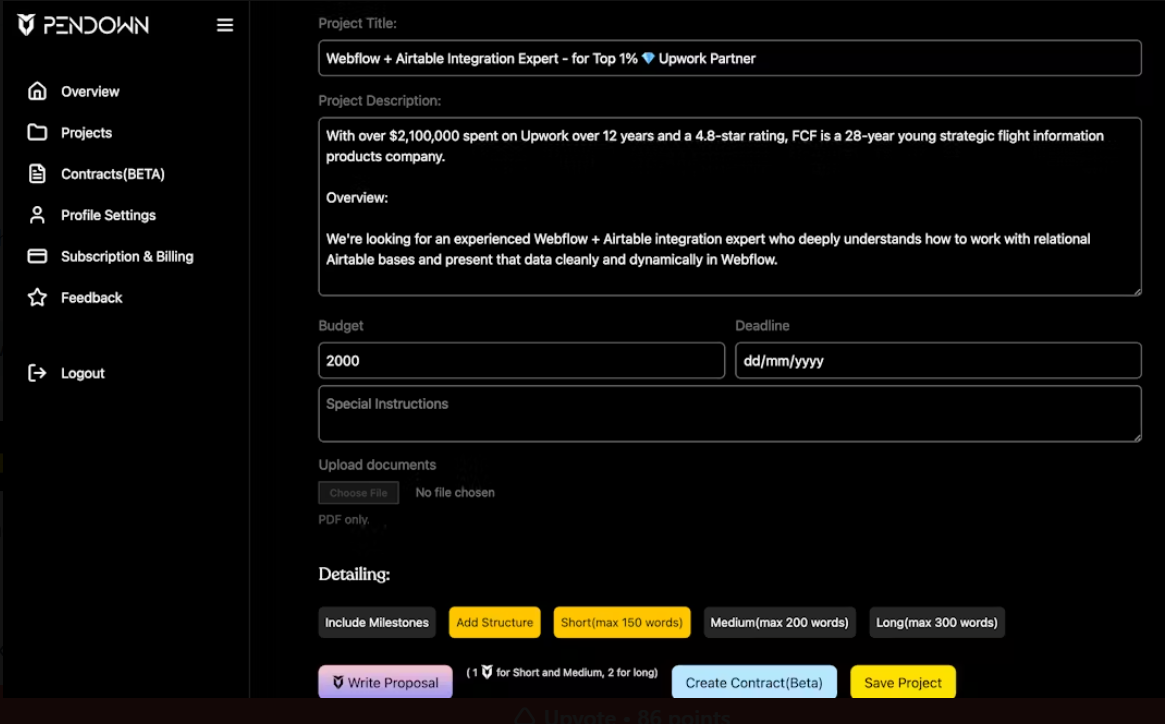Click the Pendown logo
Screen dimensions: 1165x724
[82, 25]
